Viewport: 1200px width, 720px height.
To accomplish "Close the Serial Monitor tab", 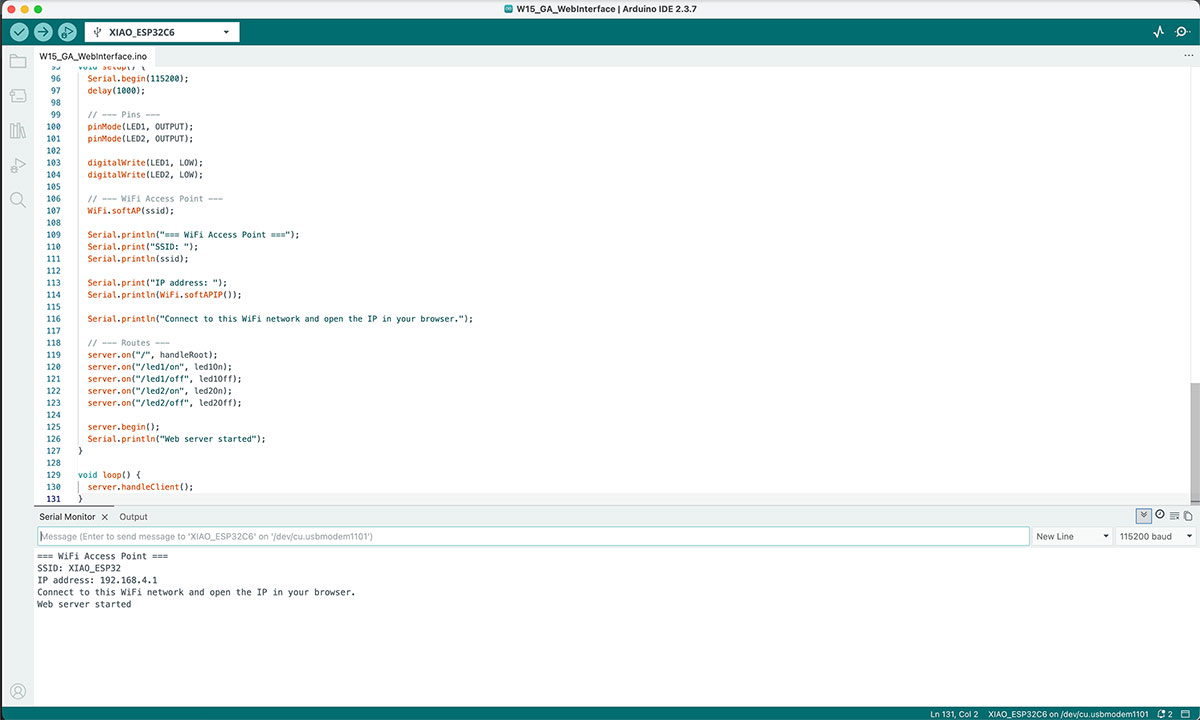I will click(x=105, y=517).
